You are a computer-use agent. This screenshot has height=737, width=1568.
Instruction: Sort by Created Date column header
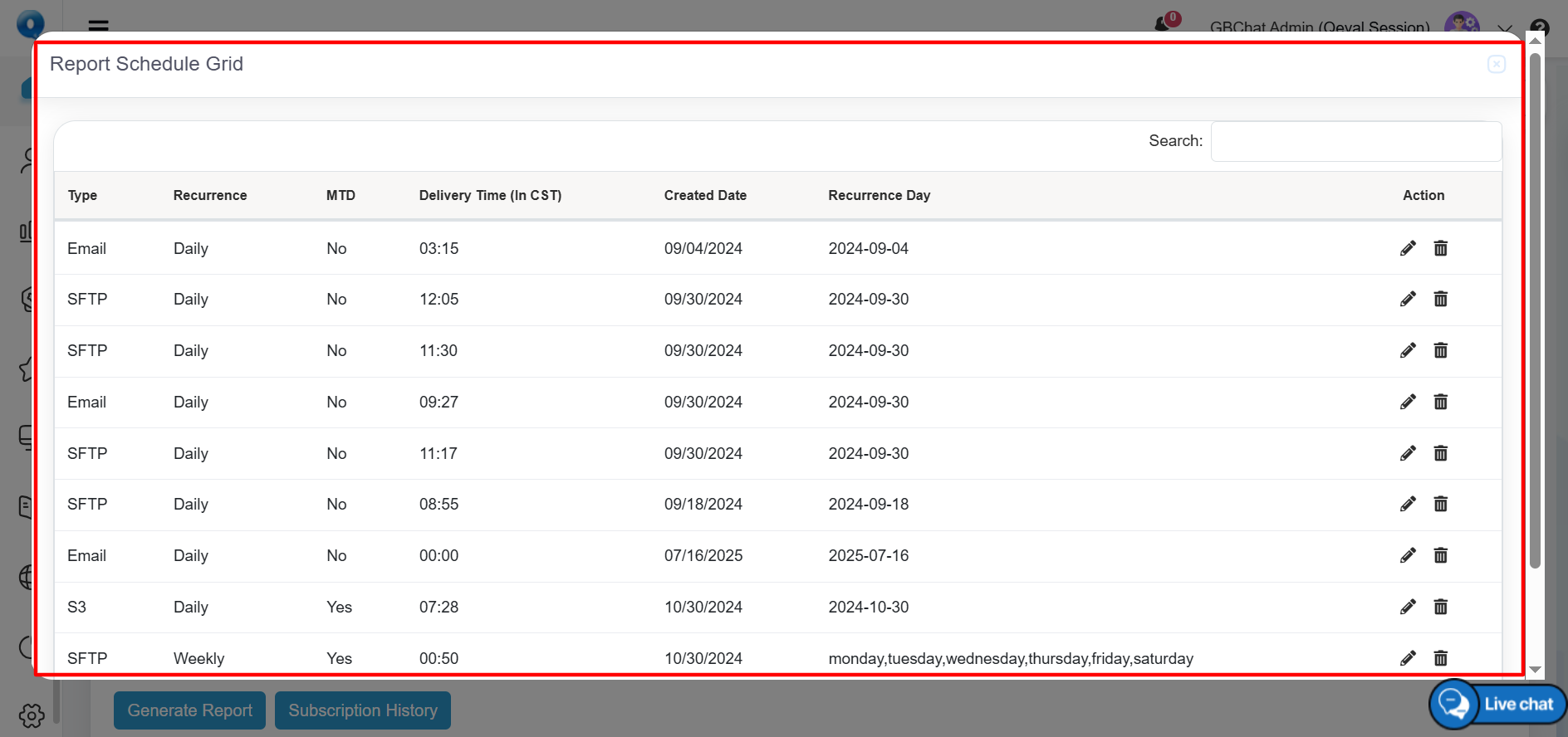(705, 195)
